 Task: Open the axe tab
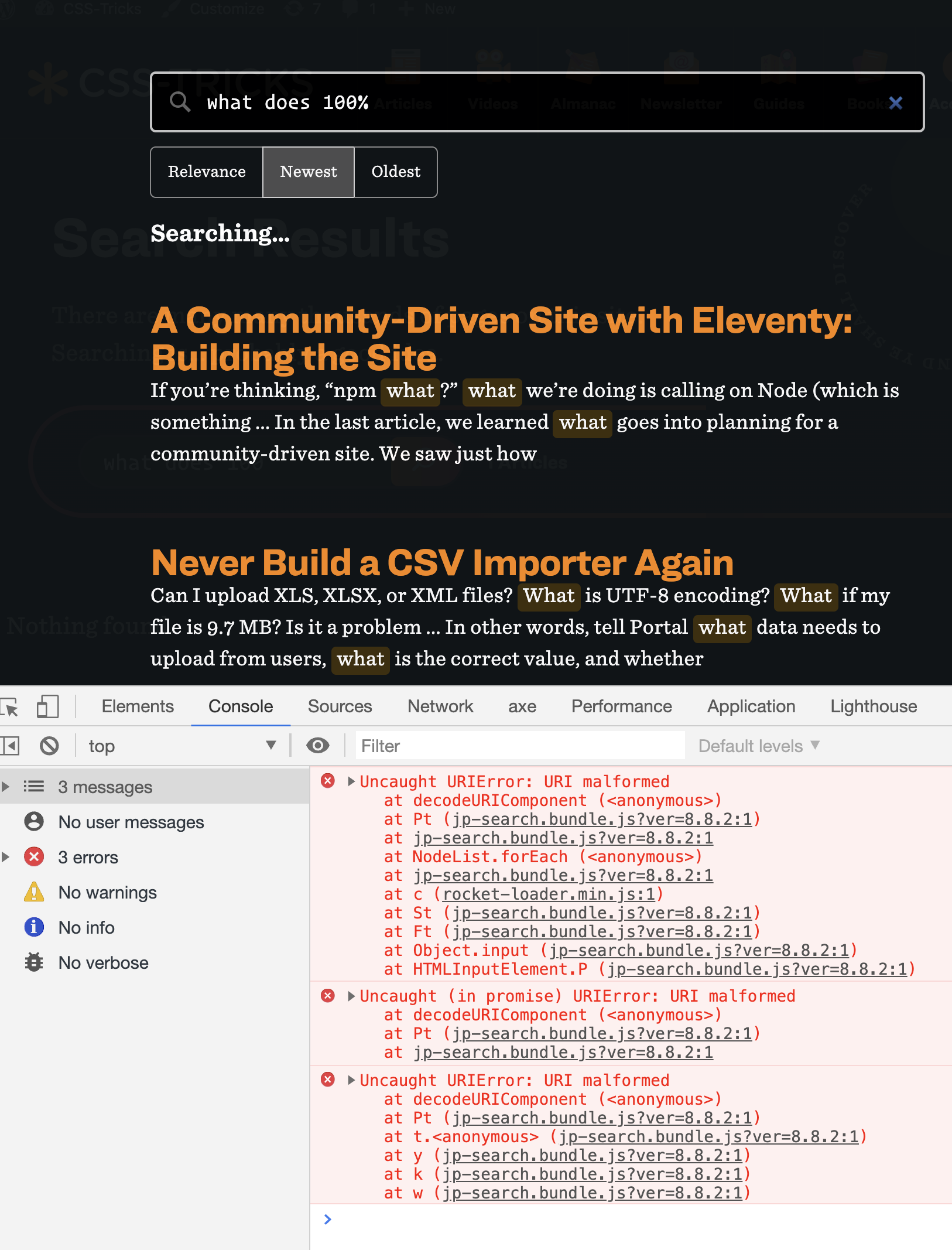pos(522,706)
